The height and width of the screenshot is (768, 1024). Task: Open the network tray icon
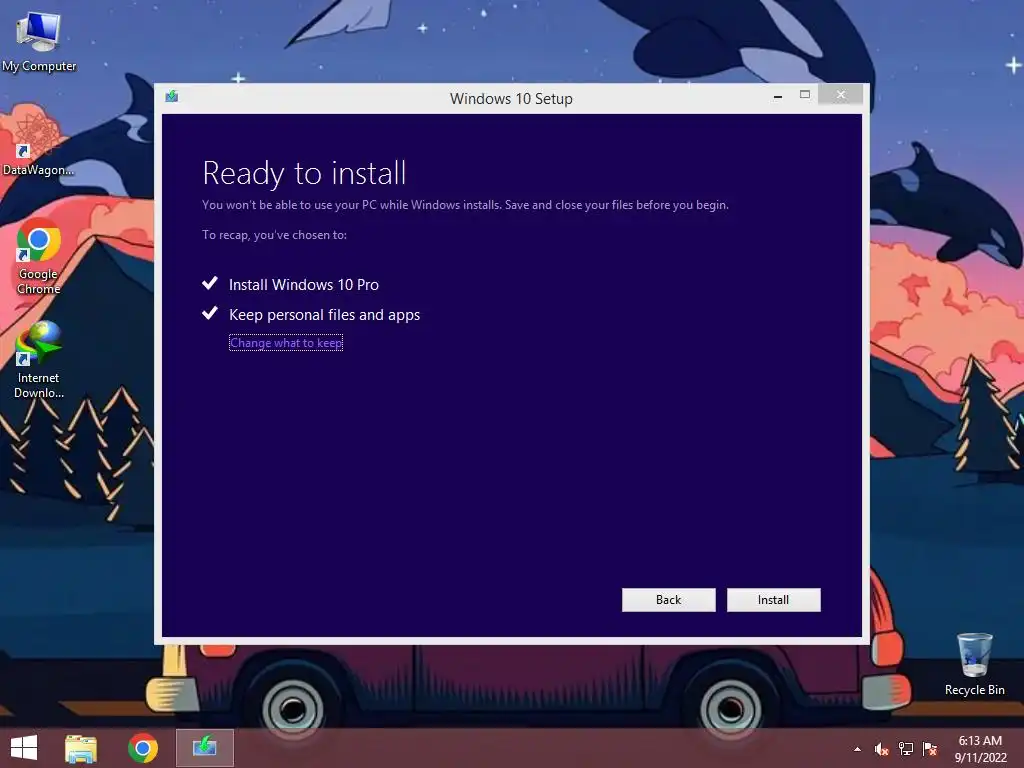tap(906, 749)
